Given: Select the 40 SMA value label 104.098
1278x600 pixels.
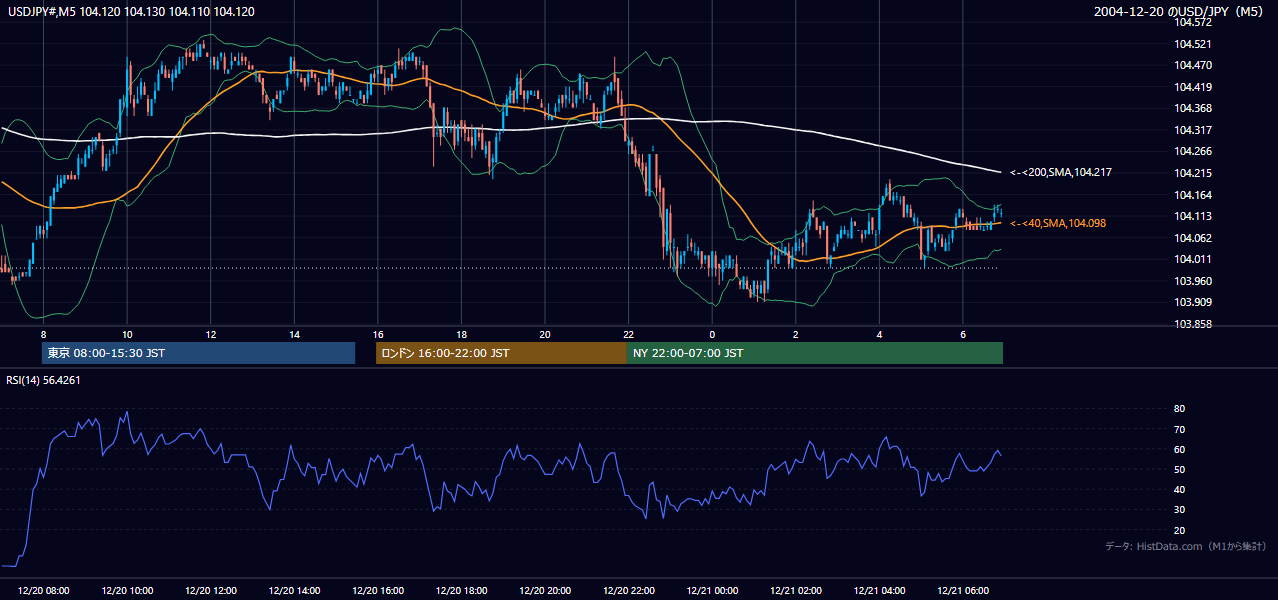Looking at the screenshot, I should click(1057, 223).
